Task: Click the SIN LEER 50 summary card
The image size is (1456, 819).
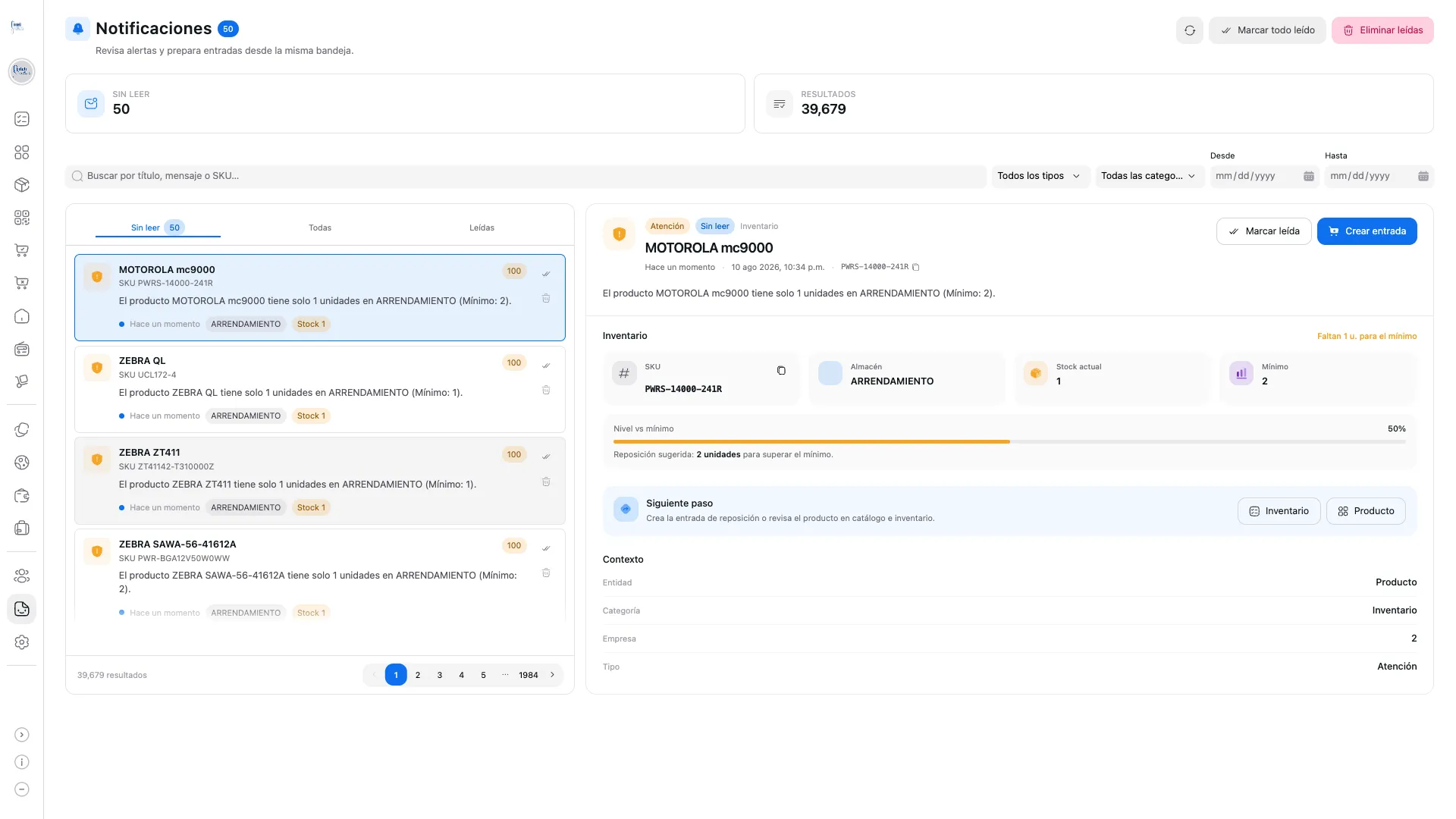Action: click(405, 104)
